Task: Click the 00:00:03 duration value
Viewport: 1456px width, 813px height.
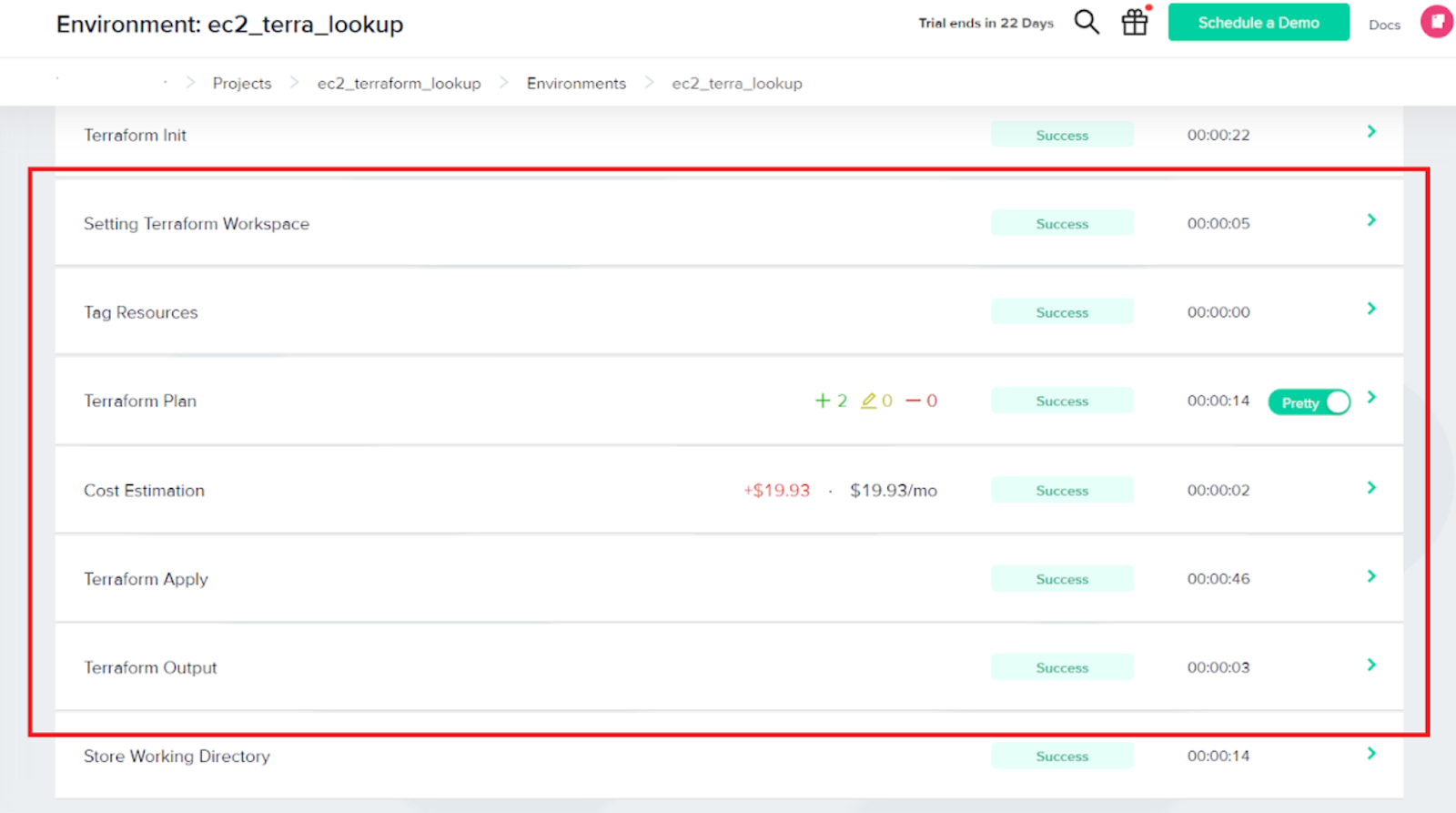Action: click(1218, 667)
